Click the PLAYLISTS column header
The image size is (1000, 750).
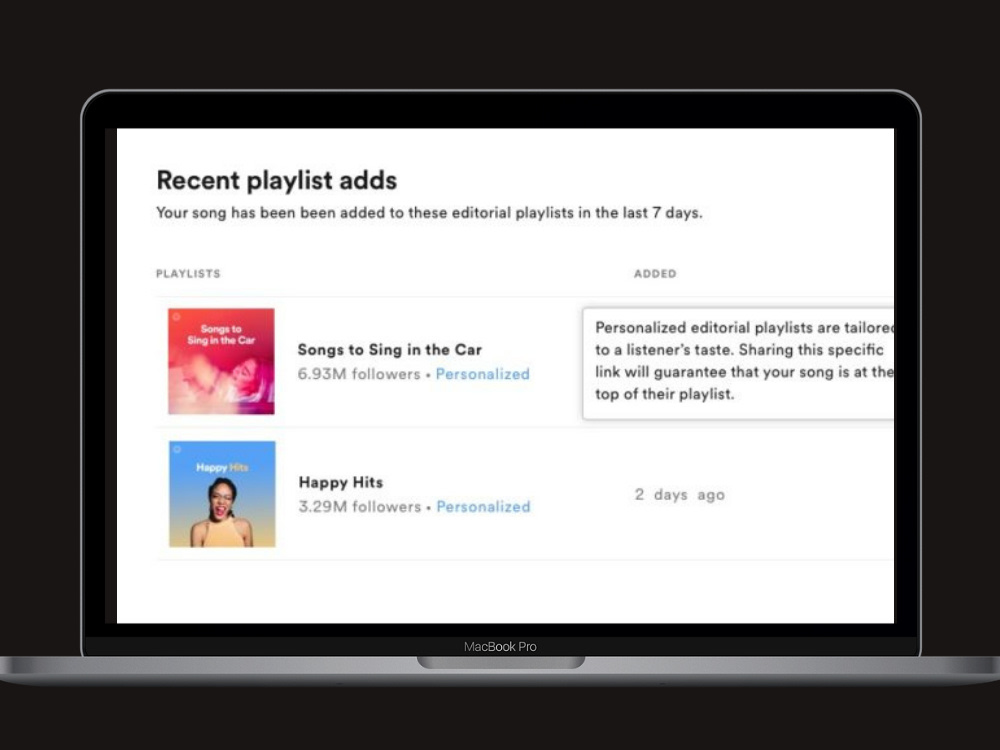coord(188,274)
